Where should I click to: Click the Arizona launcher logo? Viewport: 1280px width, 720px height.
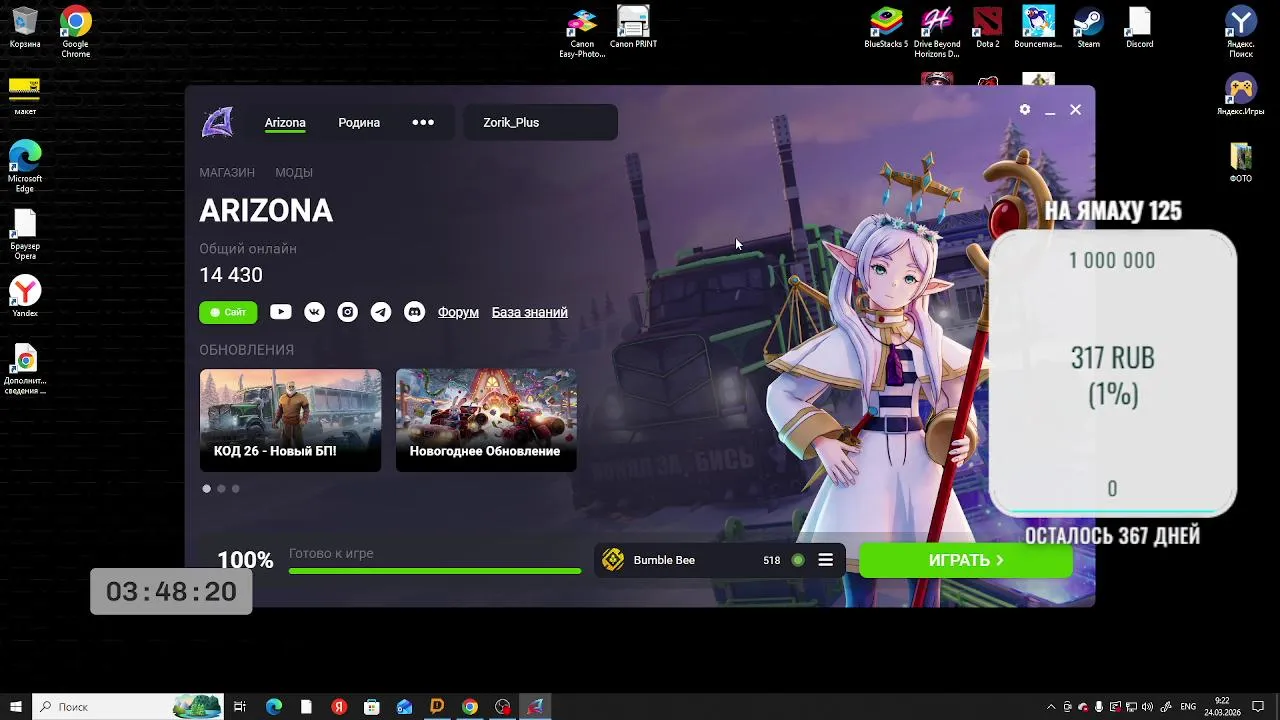pyautogui.click(x=217, y=122)
